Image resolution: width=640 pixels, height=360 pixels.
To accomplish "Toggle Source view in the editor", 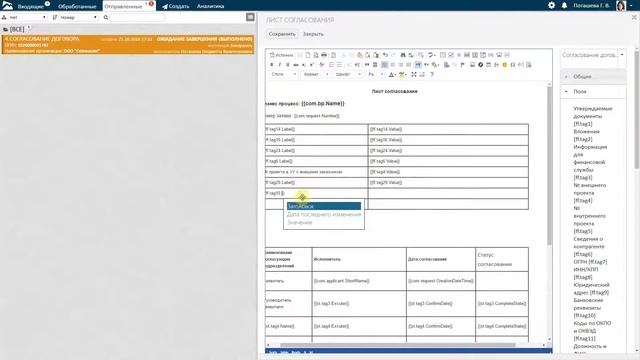I will pyautogui.click(x=282, y=55).
